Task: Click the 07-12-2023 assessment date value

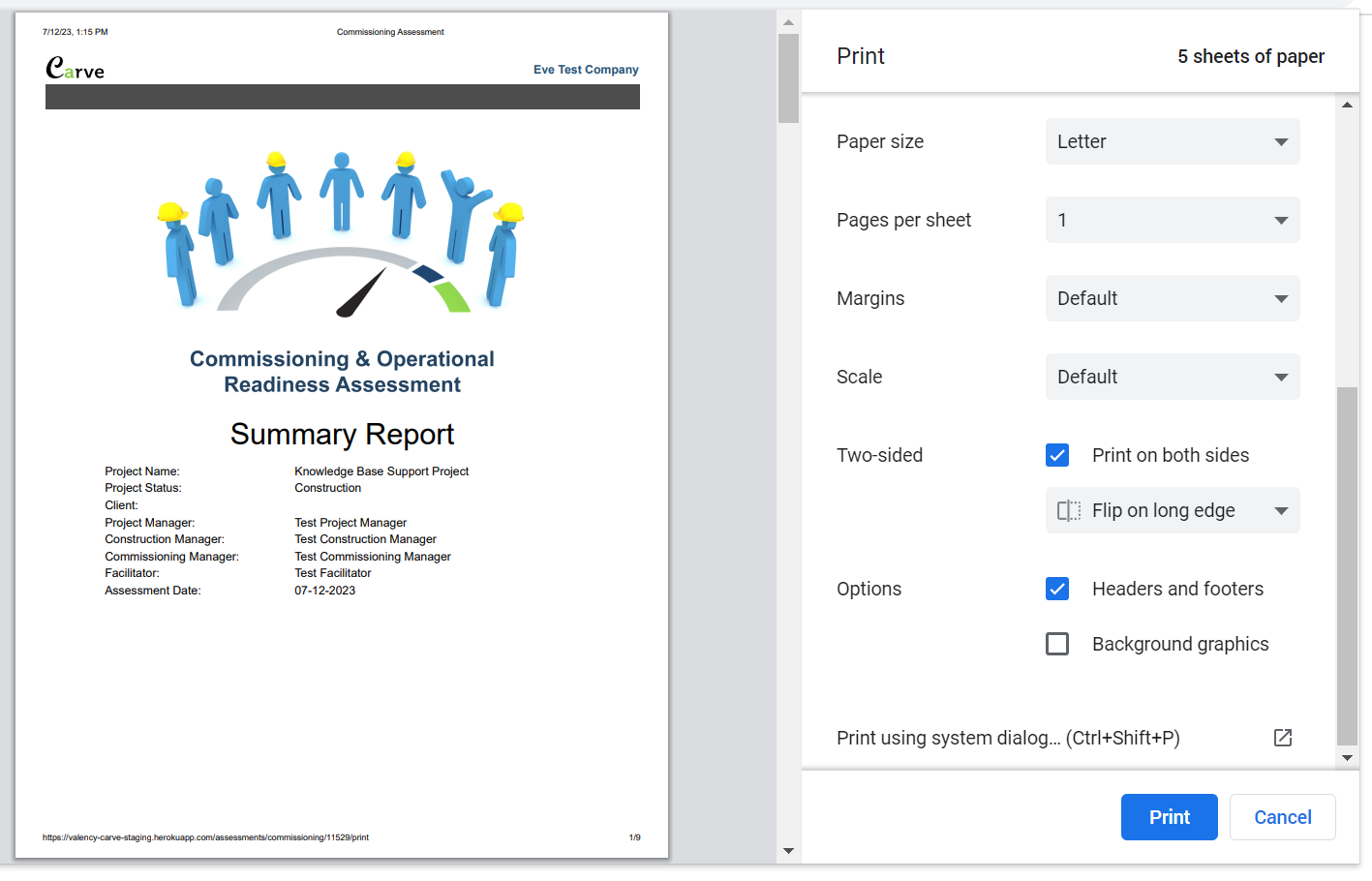Action: (x=324, y=591)
